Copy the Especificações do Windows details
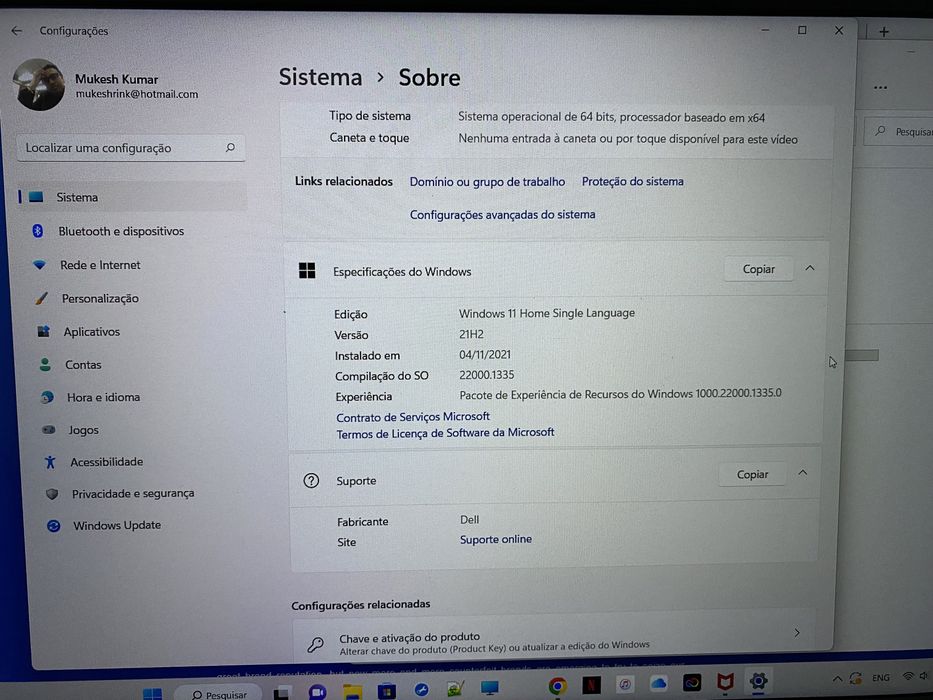The width and height of the screenshot is (933, 700). 759,269
